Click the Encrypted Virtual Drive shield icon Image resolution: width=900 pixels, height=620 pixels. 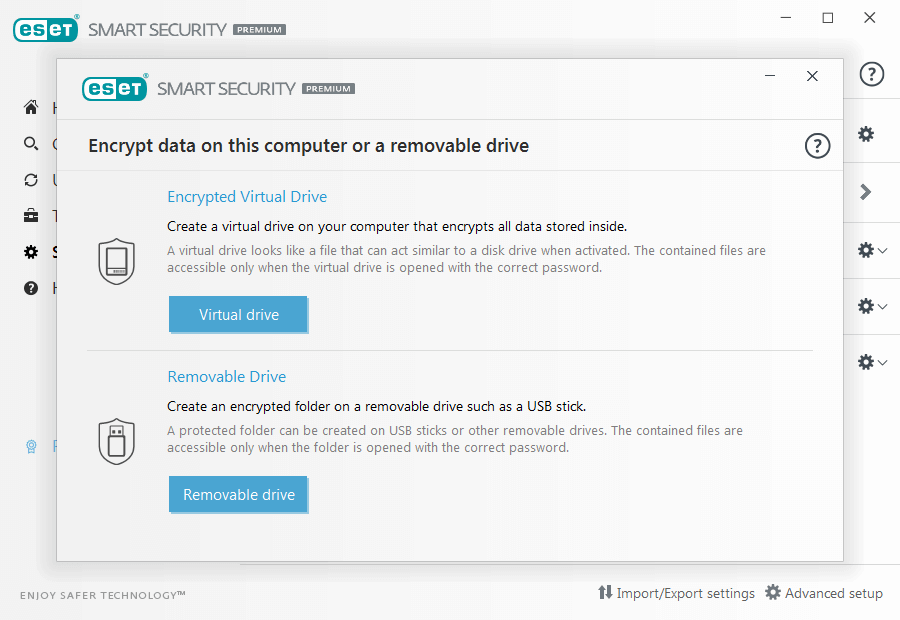click(x=116, y=260)
